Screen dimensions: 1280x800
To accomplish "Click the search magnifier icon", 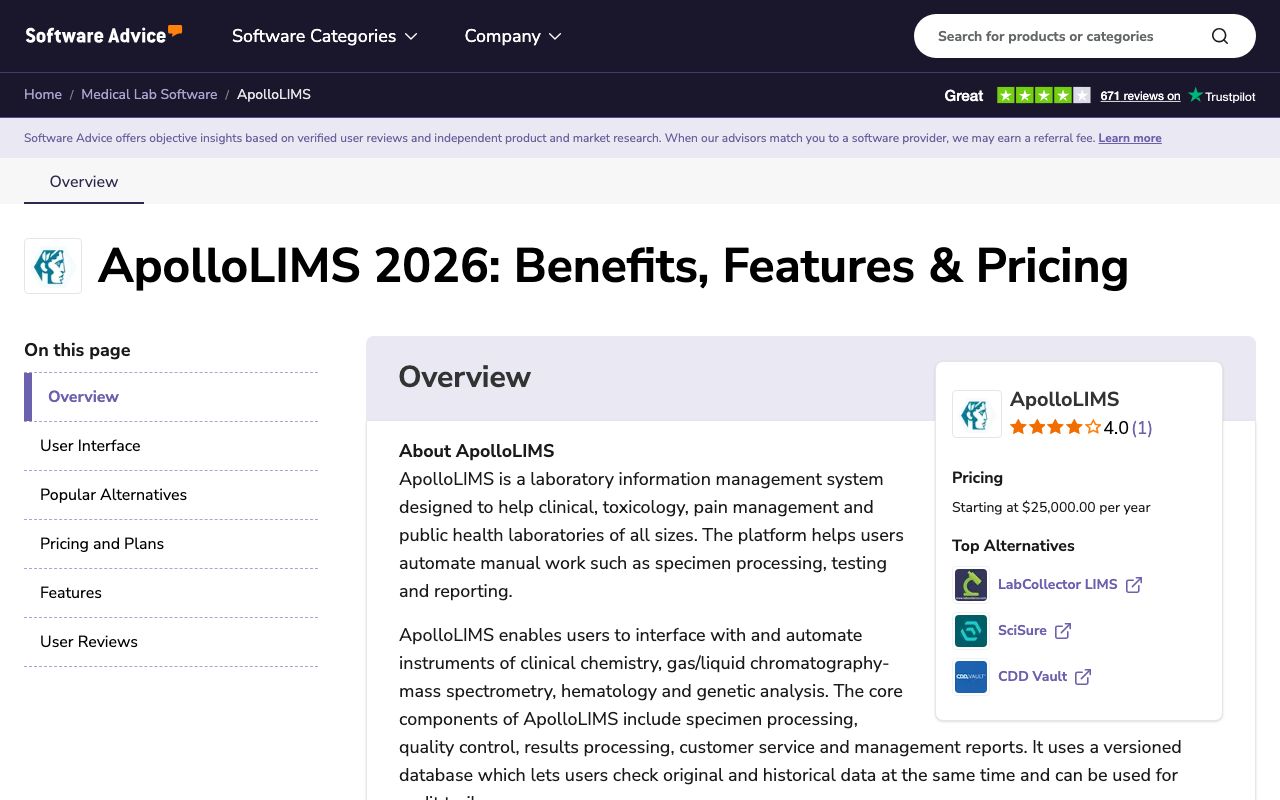I will [x=1220, y=36].
